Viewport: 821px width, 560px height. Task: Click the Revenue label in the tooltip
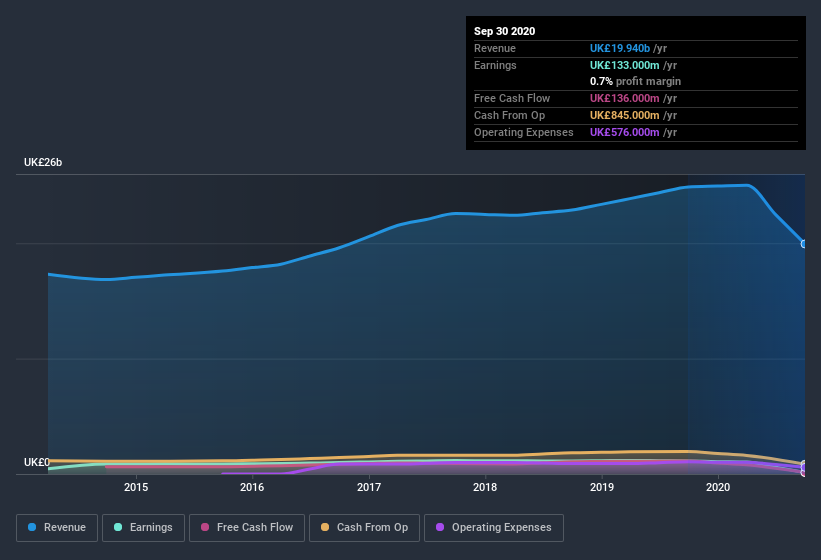(x=495, y=48)
